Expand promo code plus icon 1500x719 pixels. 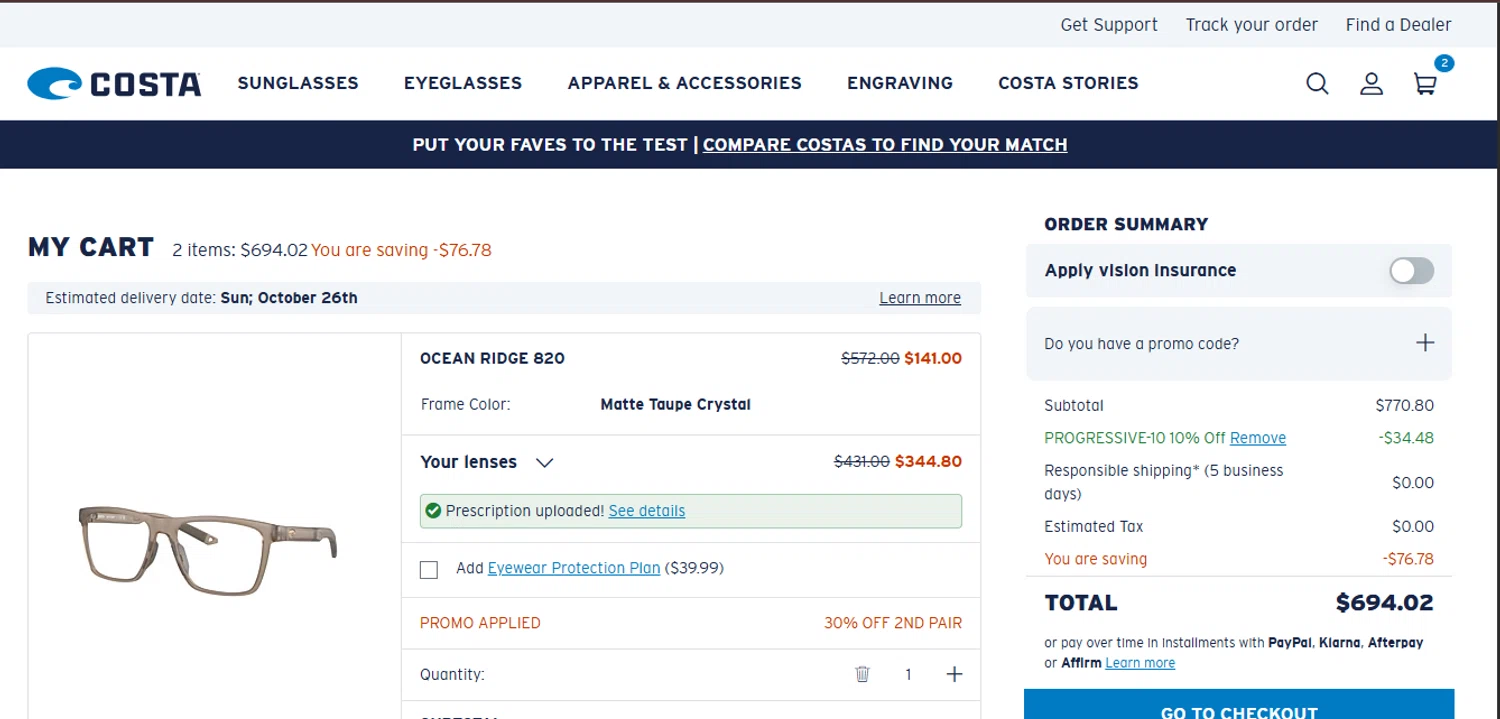[x=1425, y=343]
